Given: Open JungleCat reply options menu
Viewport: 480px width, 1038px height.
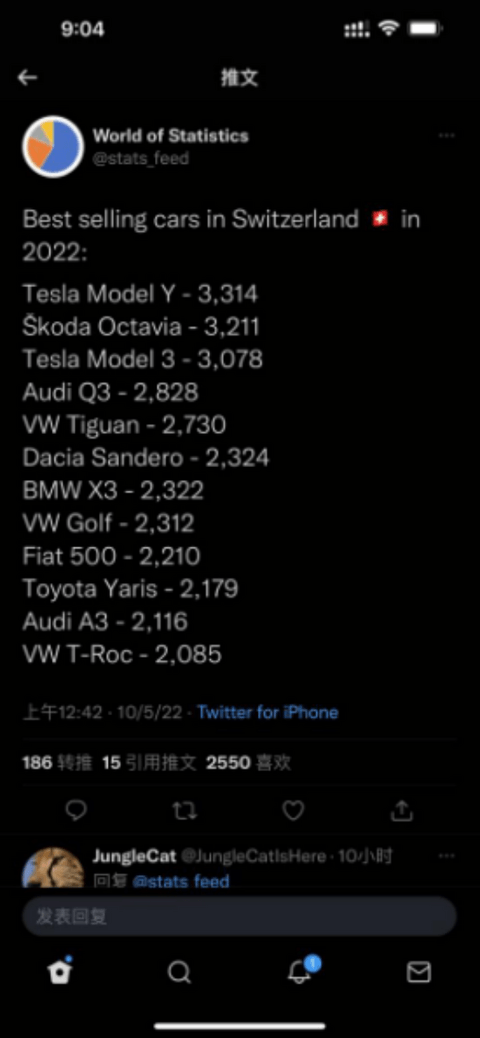Looking at the screenshot, I should [447, 856].
